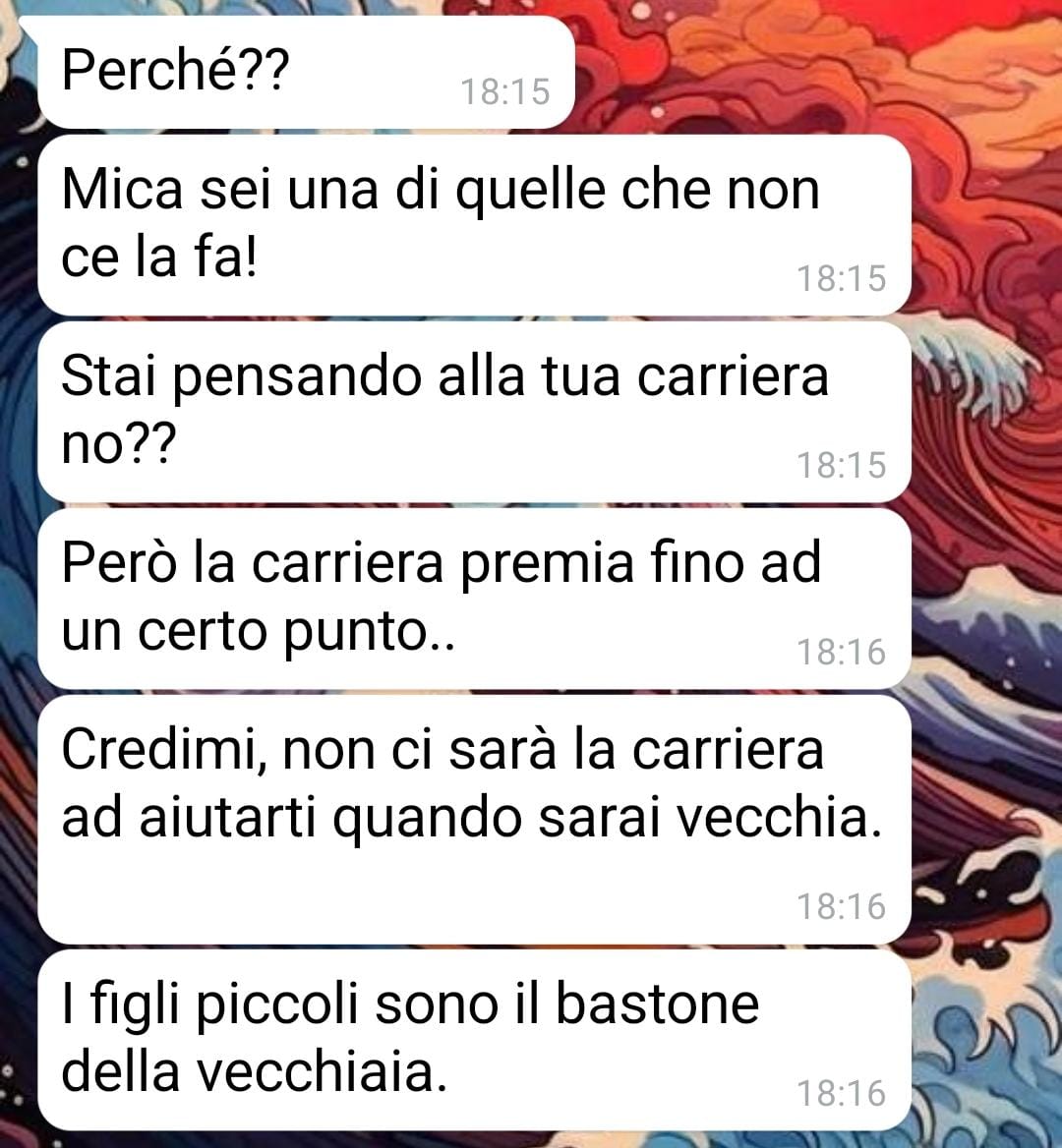The height and width of the screenshot is (1148, 1062).
Task: Click the word "Credimi," in the chat
Action: (164, 751)
